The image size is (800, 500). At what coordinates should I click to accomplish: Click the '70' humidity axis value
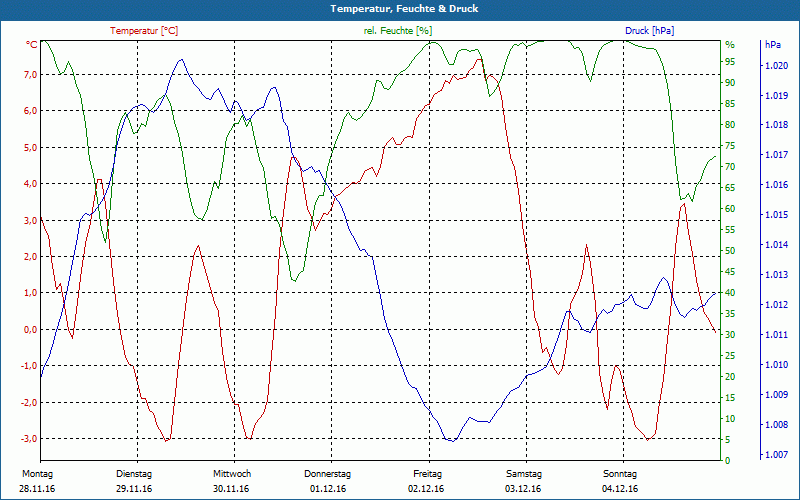pos(730,167)
